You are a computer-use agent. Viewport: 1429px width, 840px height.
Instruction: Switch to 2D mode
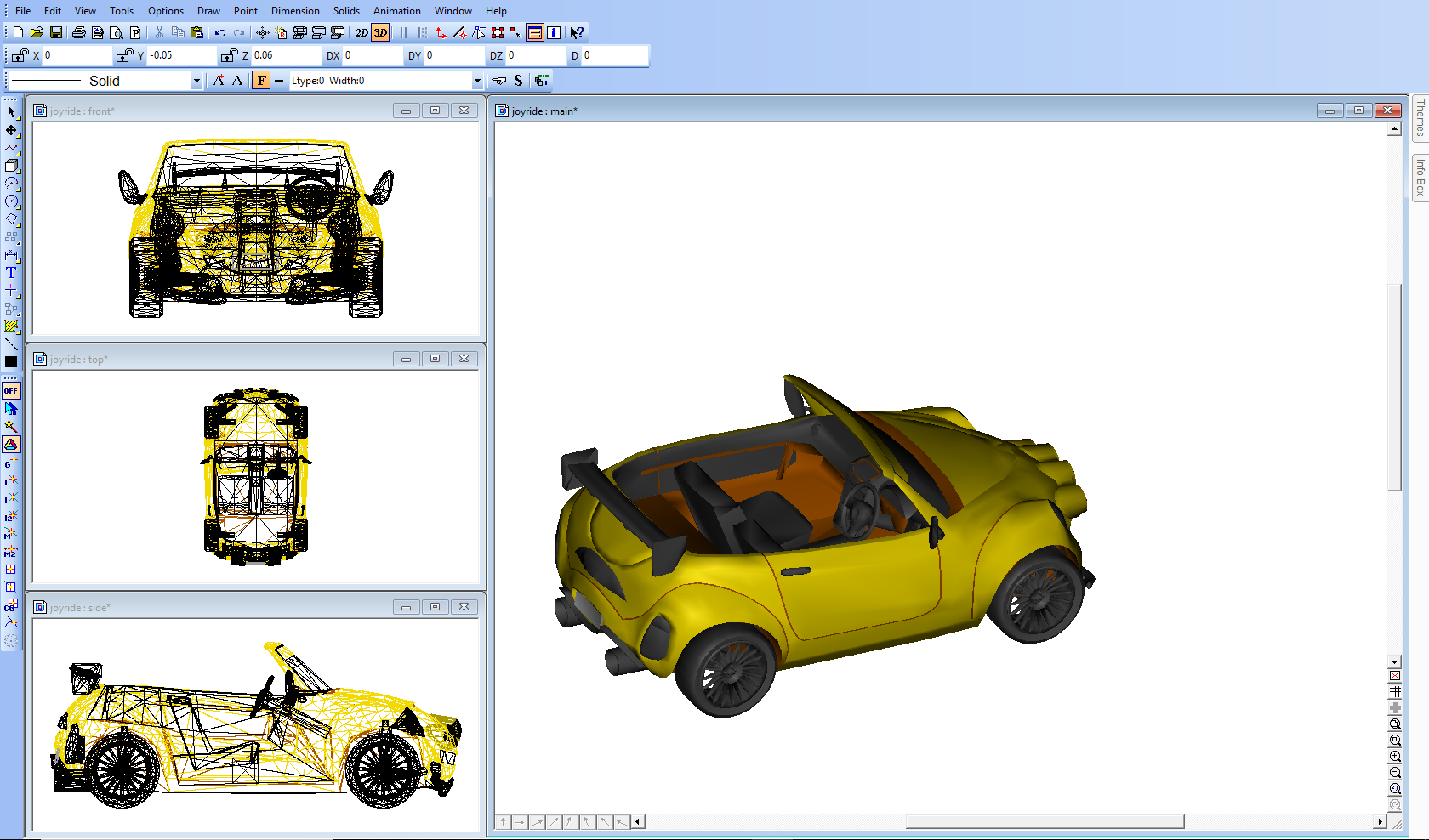click(362, 32)
